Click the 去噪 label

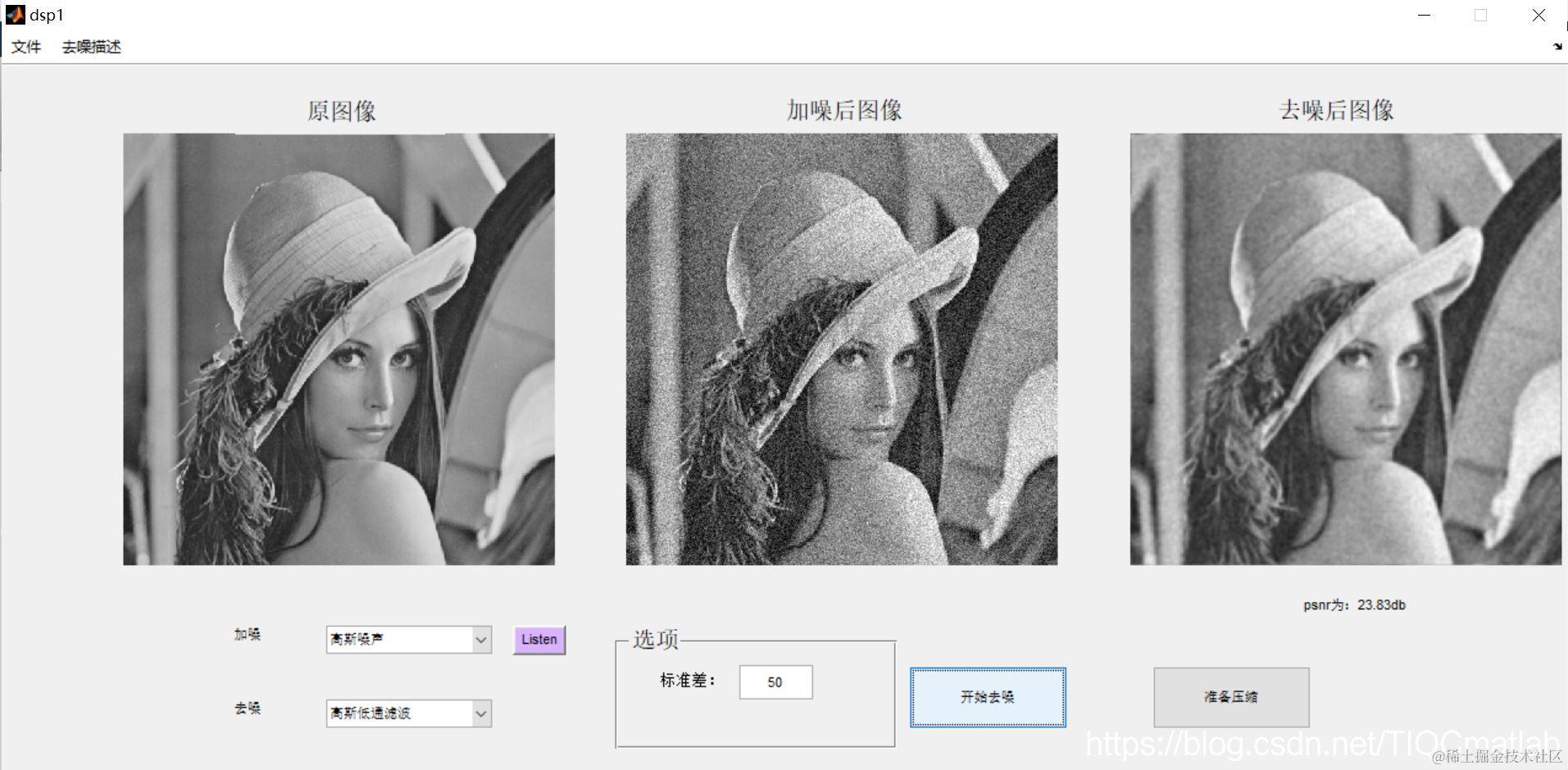tap(248, 708)
